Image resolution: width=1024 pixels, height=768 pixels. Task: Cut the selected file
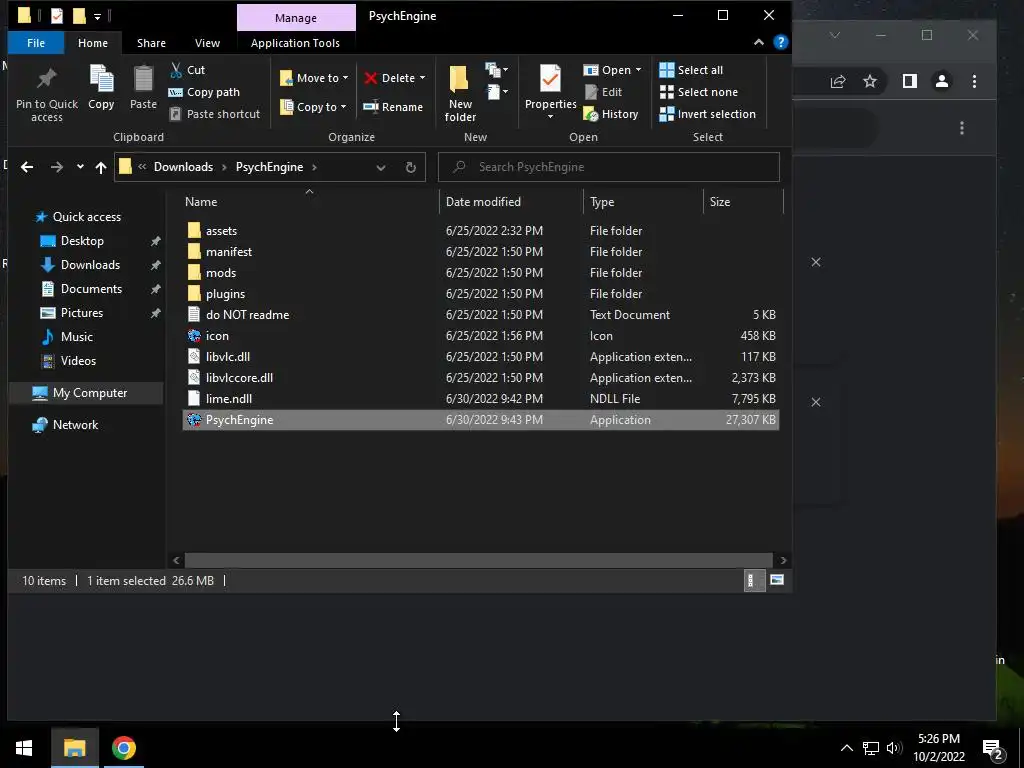coord(187,70)
